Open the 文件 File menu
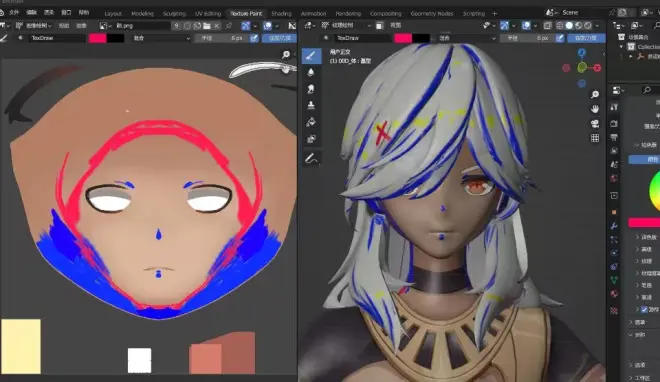Screen dimensions: 660x382 (x=14, y=13)
